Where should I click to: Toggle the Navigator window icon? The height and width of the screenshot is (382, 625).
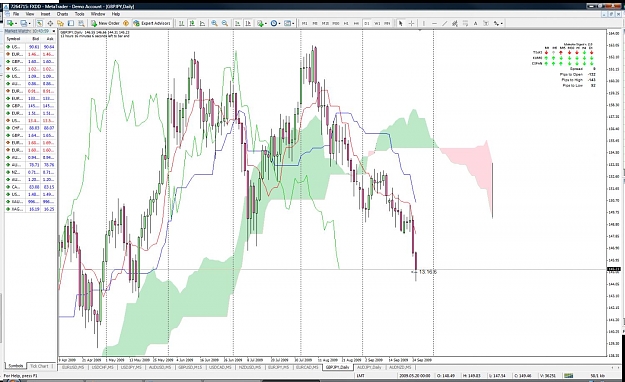61,24
